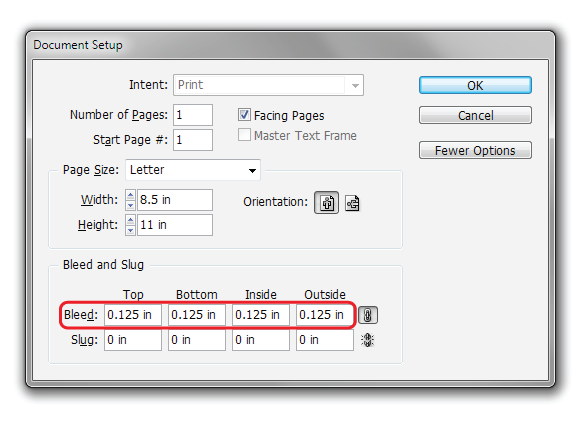Decrease Height using the down stepper arrow
The width and height of the screenshot is (577, 422).
130,230
